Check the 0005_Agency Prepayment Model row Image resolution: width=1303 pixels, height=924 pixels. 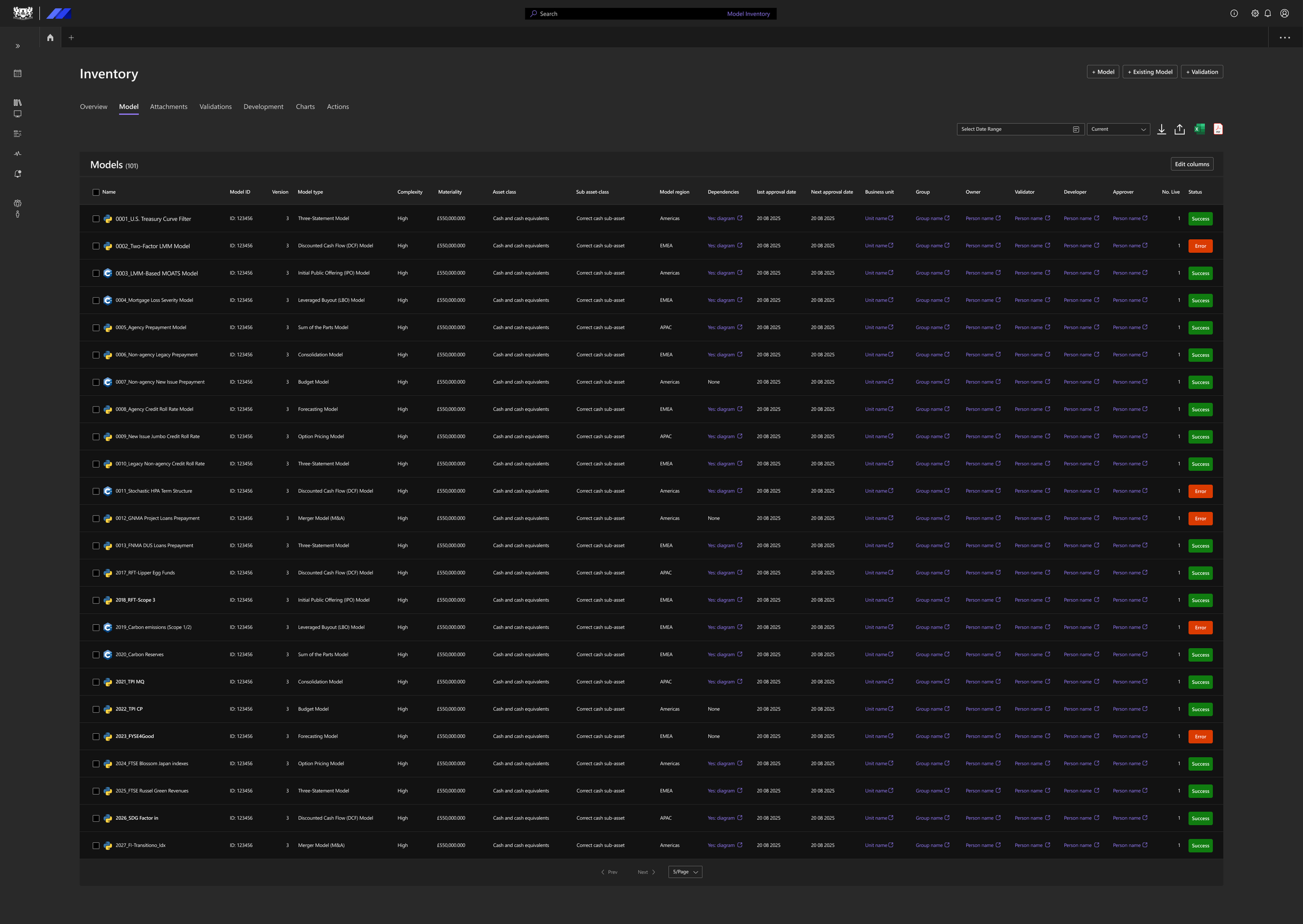point(95,328)
